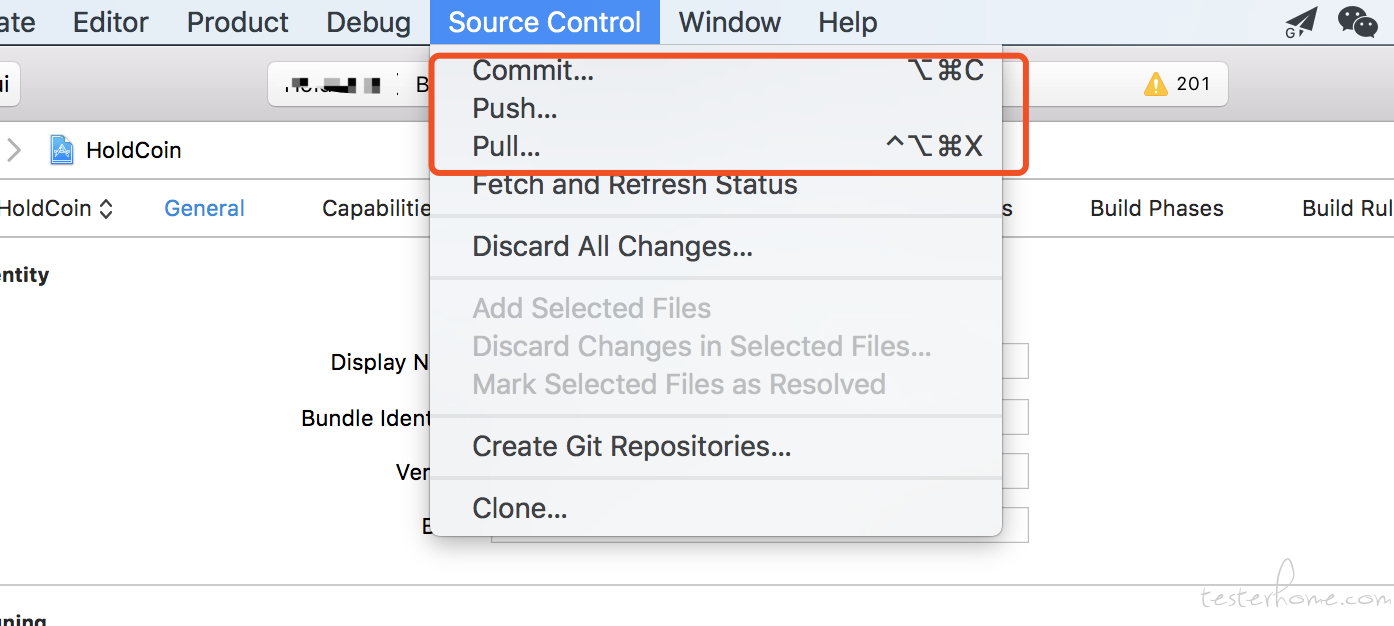Open the HoldCoin target selector popup

[56, 208]
